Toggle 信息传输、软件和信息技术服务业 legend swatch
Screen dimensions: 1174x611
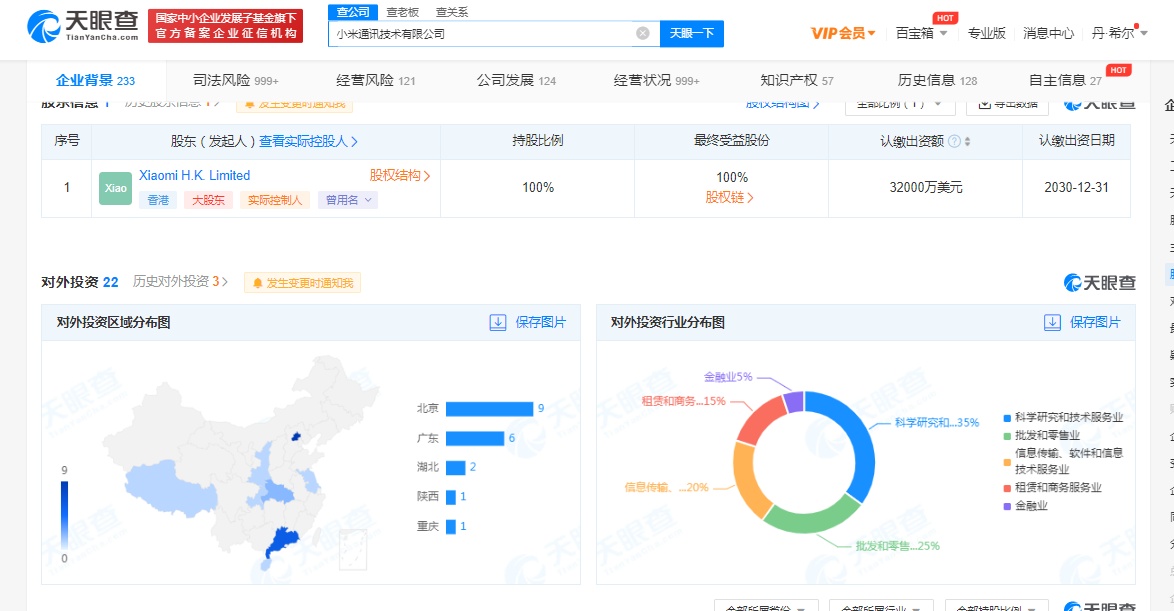point(1008,463)
